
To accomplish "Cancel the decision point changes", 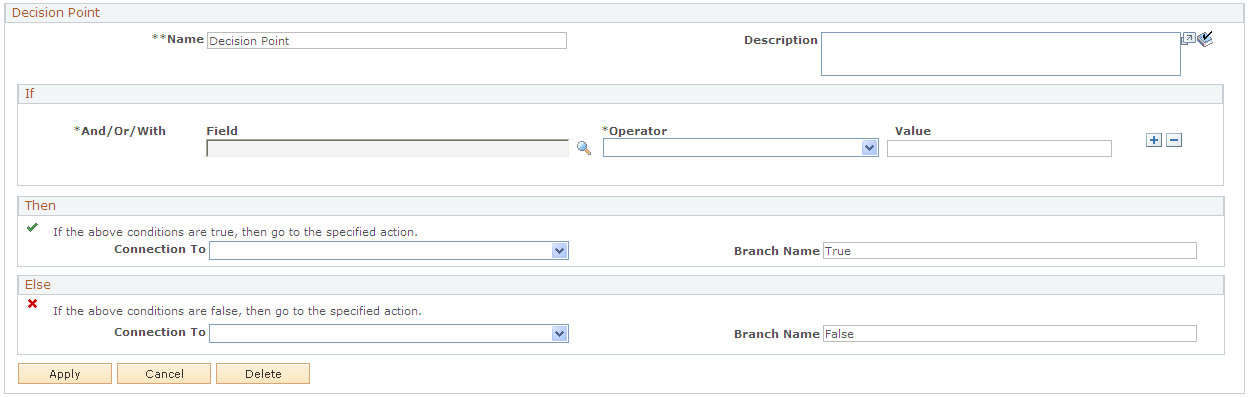I will coord(164,374).
